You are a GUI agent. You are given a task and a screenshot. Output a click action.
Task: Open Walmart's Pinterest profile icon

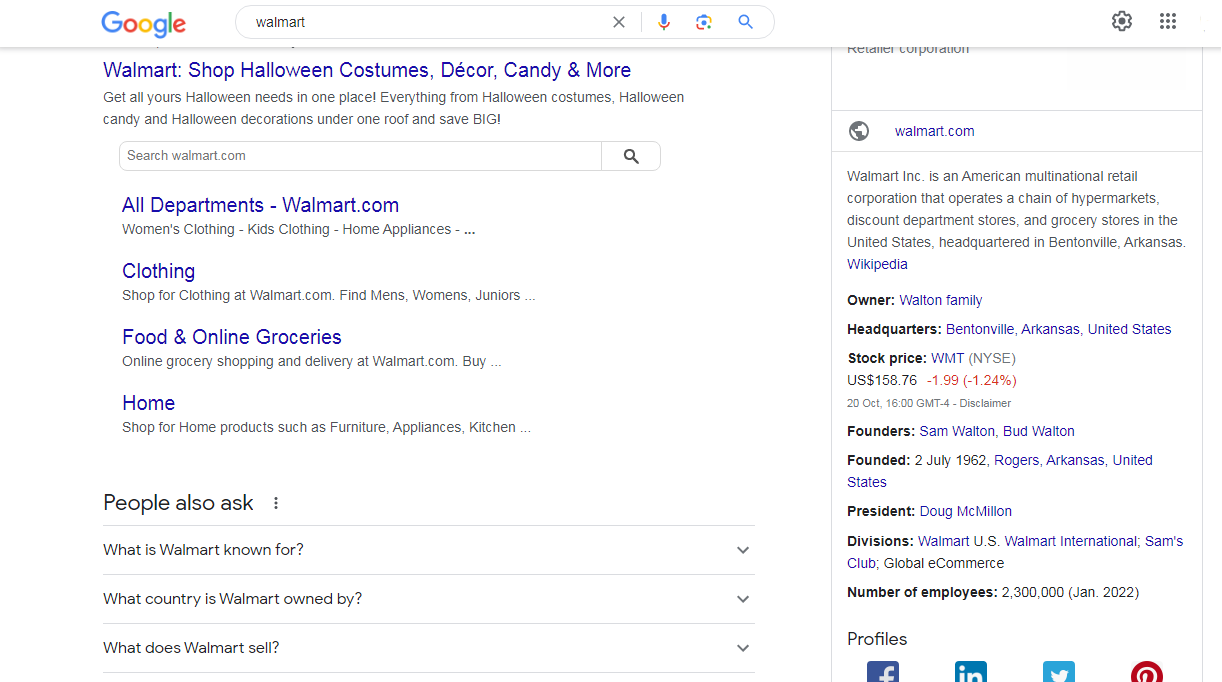pos(1147,672)
